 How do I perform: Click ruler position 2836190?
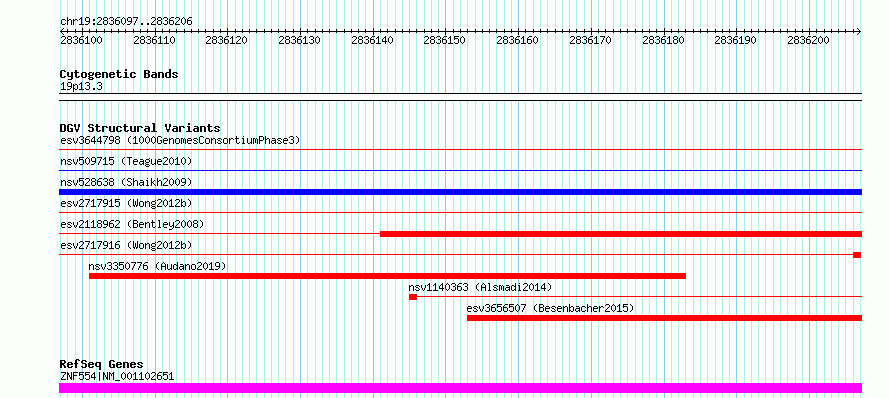pyautogui.click(x=736, y=40)
